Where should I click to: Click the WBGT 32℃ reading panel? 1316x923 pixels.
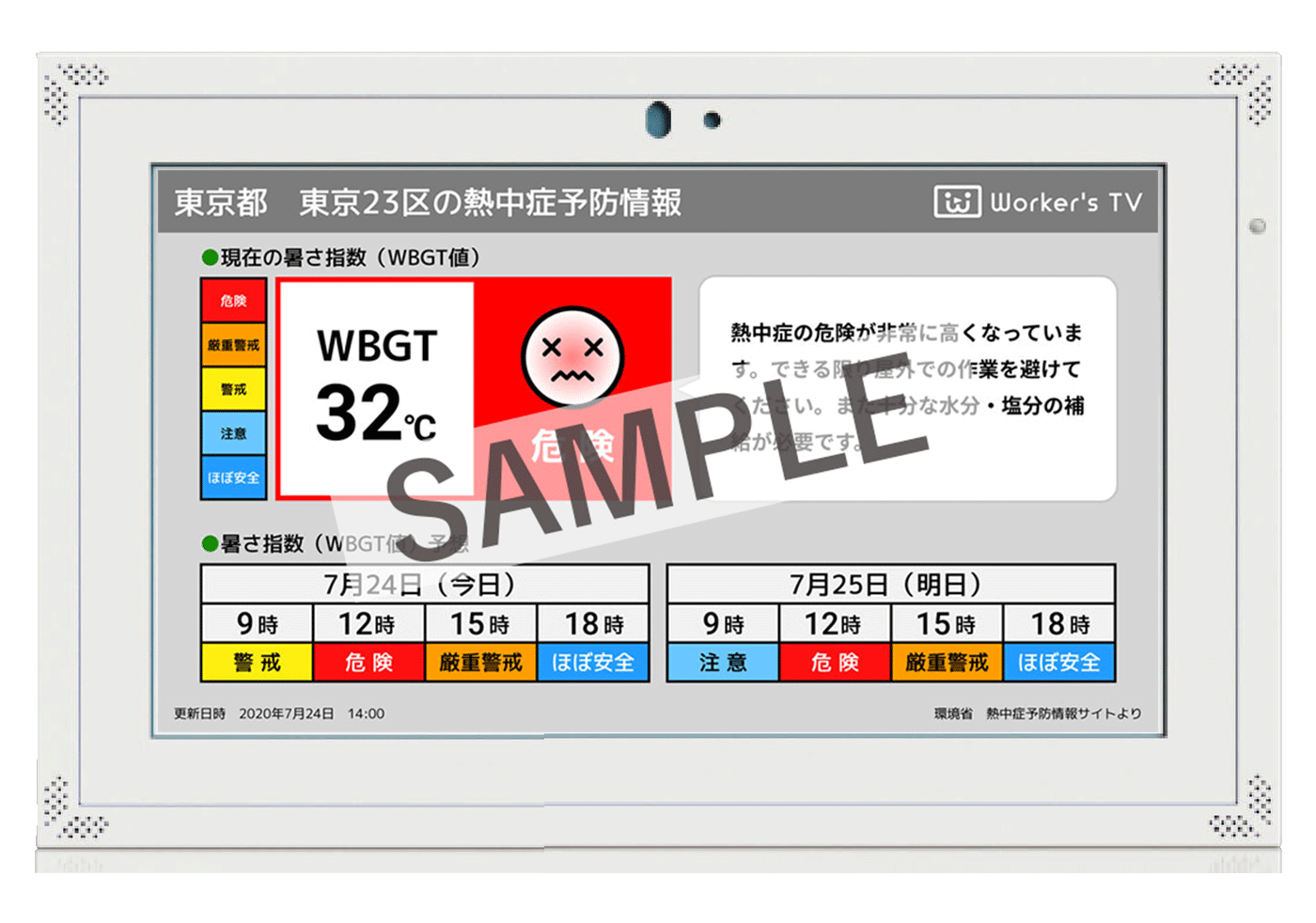[x=376, y=387]
